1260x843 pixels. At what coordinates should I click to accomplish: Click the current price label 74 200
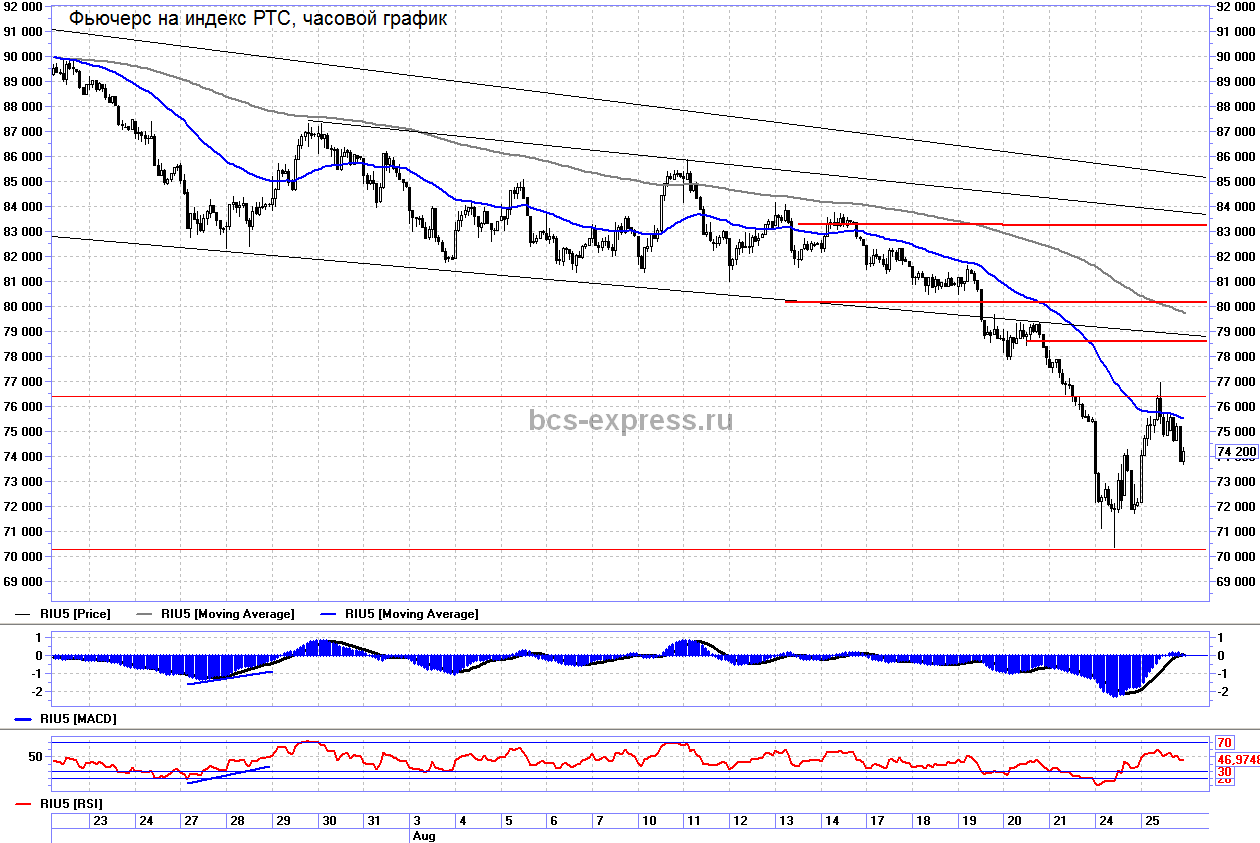pyautogui.click(x=1235, y=452)
